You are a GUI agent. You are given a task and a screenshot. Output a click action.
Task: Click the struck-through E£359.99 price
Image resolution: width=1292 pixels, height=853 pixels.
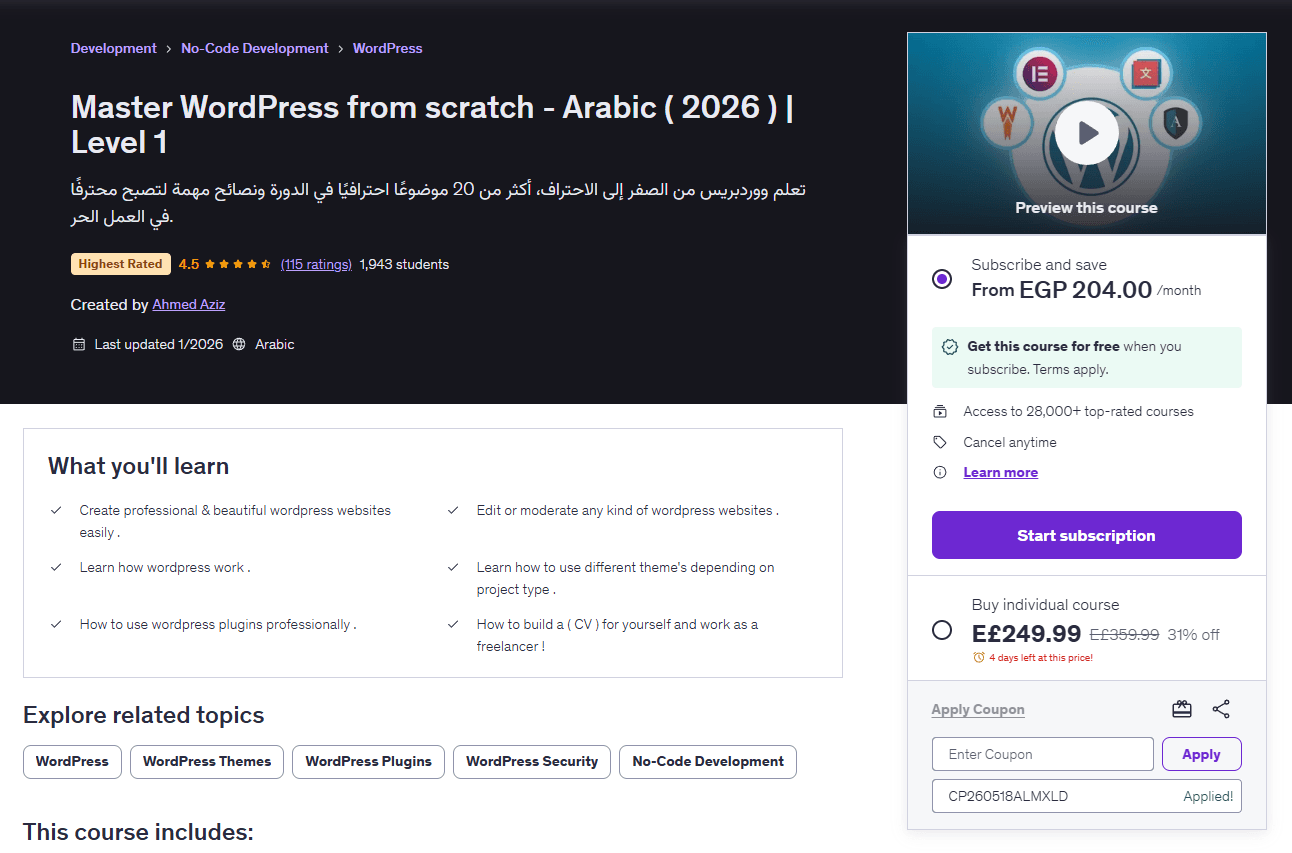(1124, 634)
